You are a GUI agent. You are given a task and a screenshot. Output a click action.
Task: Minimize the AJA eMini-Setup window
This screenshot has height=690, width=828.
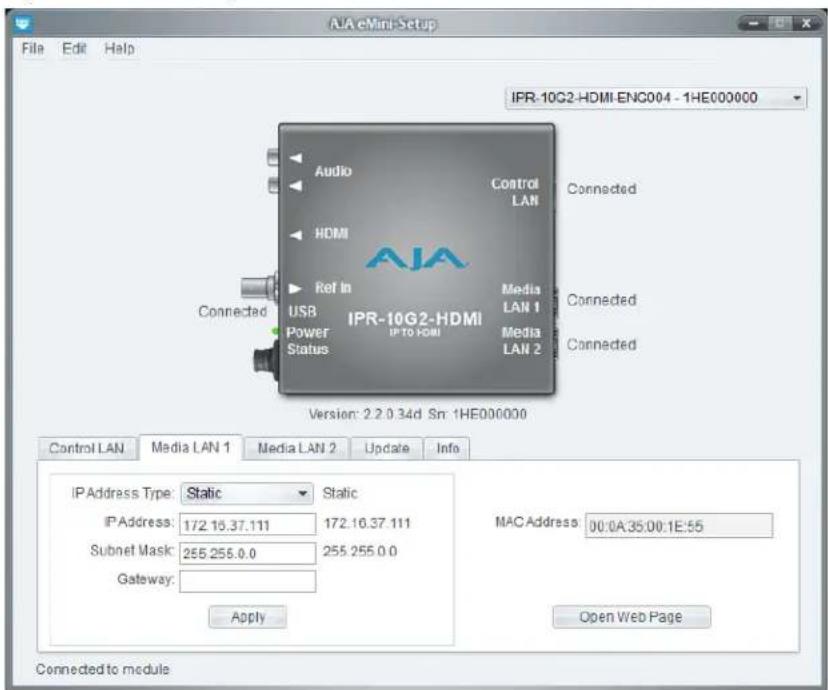point(753,24)
